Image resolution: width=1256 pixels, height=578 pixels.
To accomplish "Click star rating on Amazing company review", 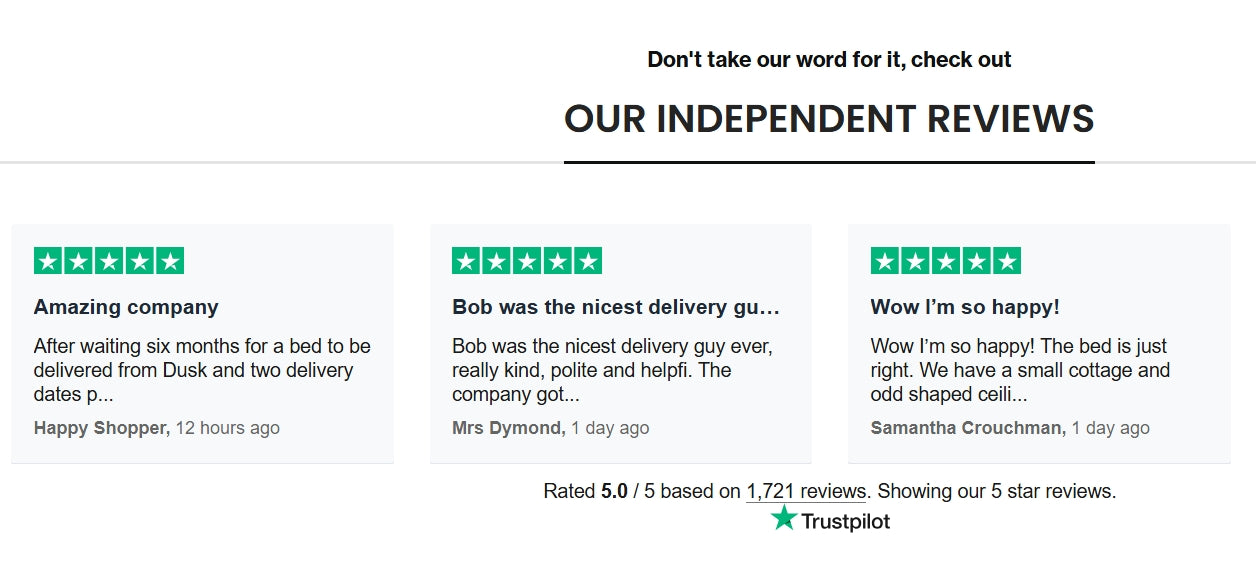I will point(109,261).
